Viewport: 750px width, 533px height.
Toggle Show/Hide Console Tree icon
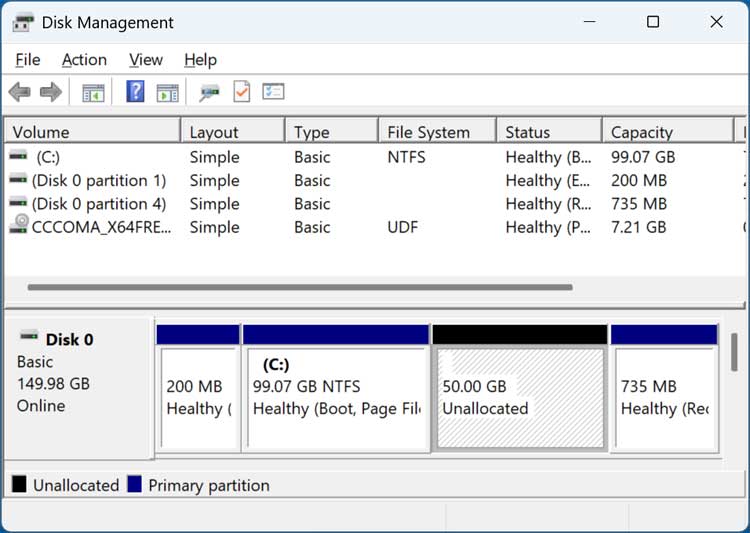coord(93,92)
